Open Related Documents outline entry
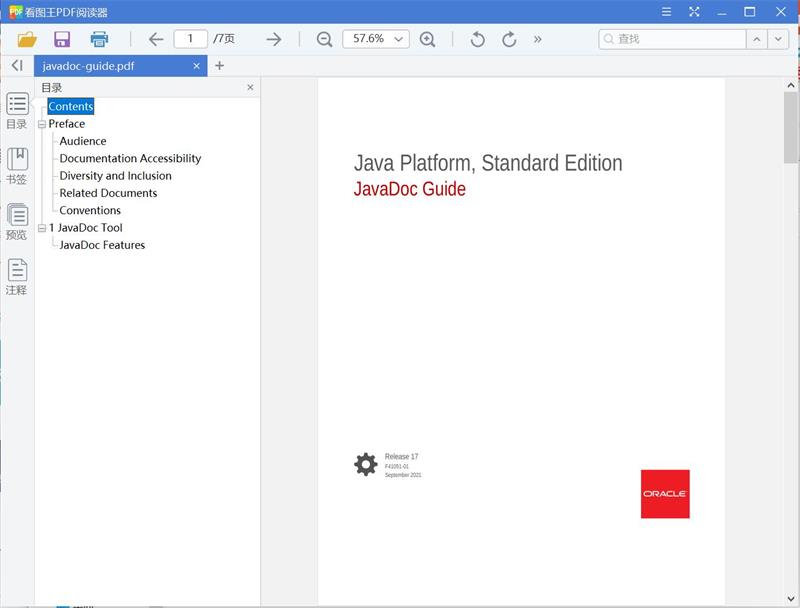The width and height of the screenshot is (800, 608). 108,193
